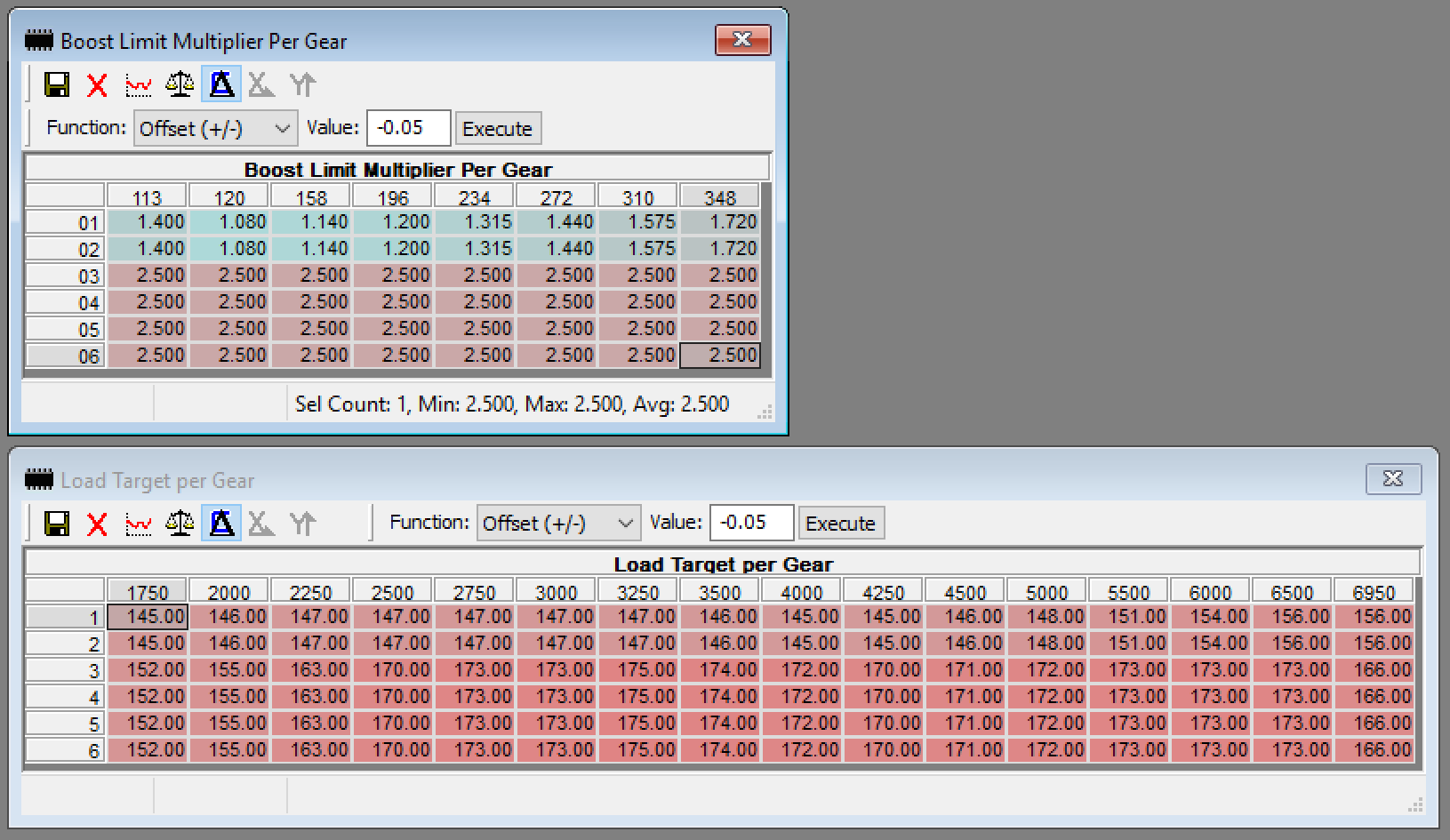
Task: Click the red X icon in Load Target window
Action: coord(98,524)
